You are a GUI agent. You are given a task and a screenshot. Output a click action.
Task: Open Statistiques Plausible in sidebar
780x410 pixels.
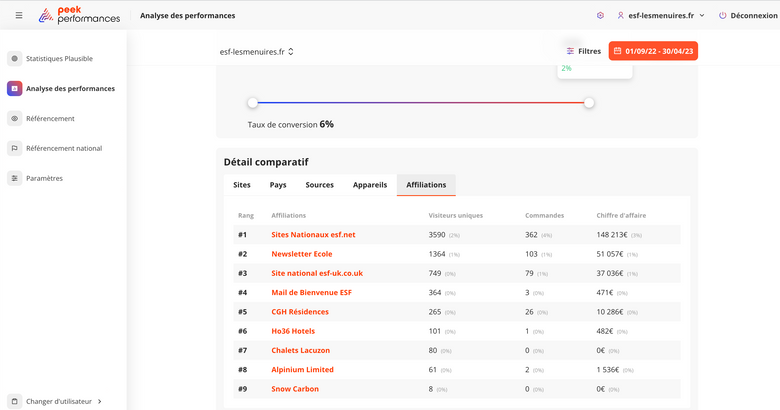[x=59, y=58]
